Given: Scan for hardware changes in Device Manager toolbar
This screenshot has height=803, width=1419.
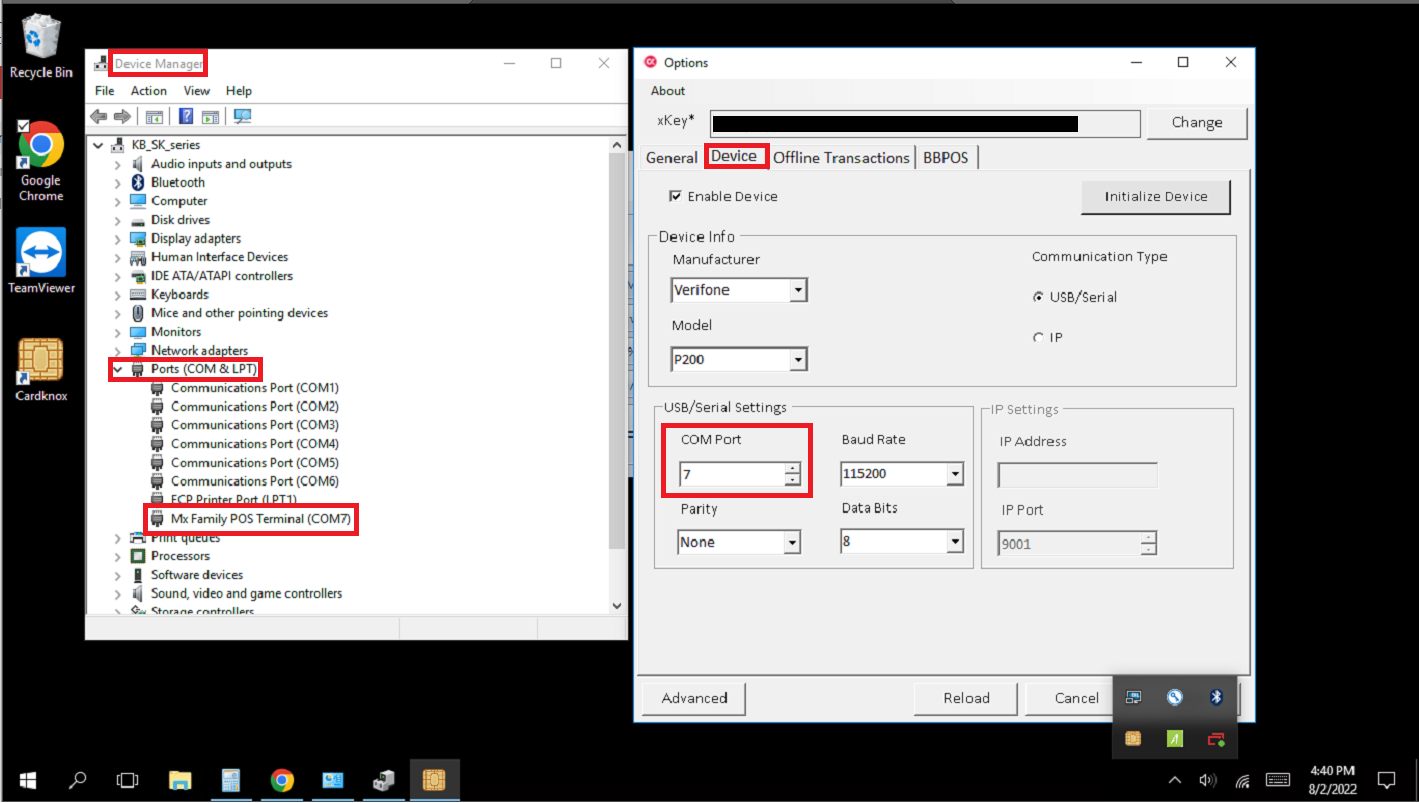Looking at the screenshot, I should [x=241, y=116].
